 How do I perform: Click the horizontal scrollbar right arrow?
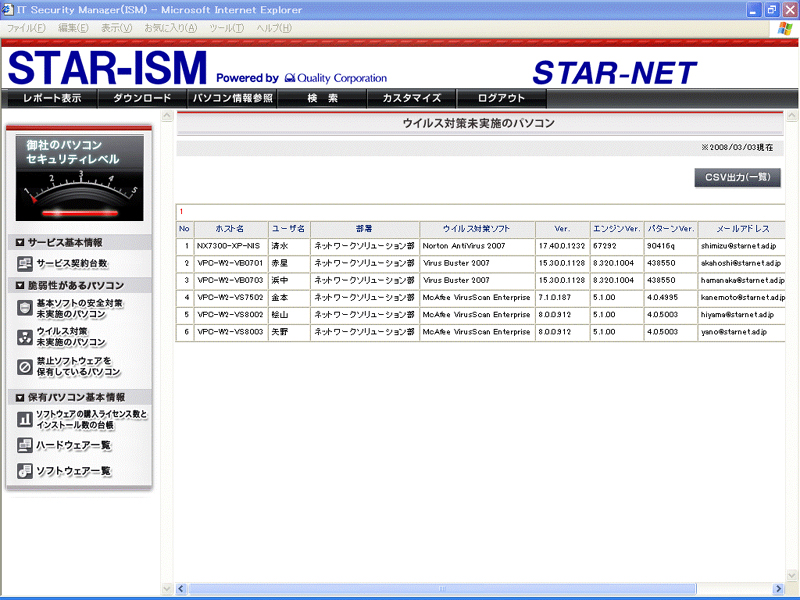click(778, 589)
